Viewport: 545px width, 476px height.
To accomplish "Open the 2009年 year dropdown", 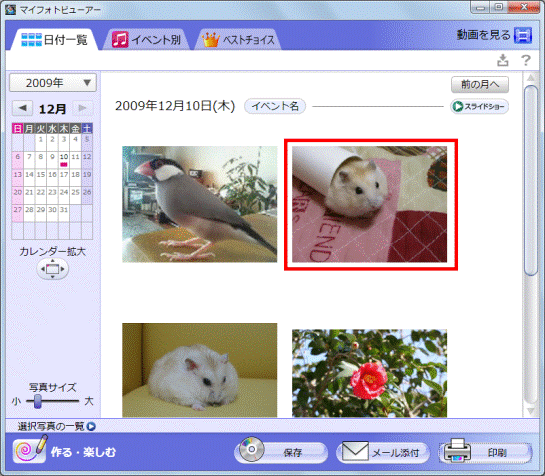I will pyautogui.click(x=53, y=83).
